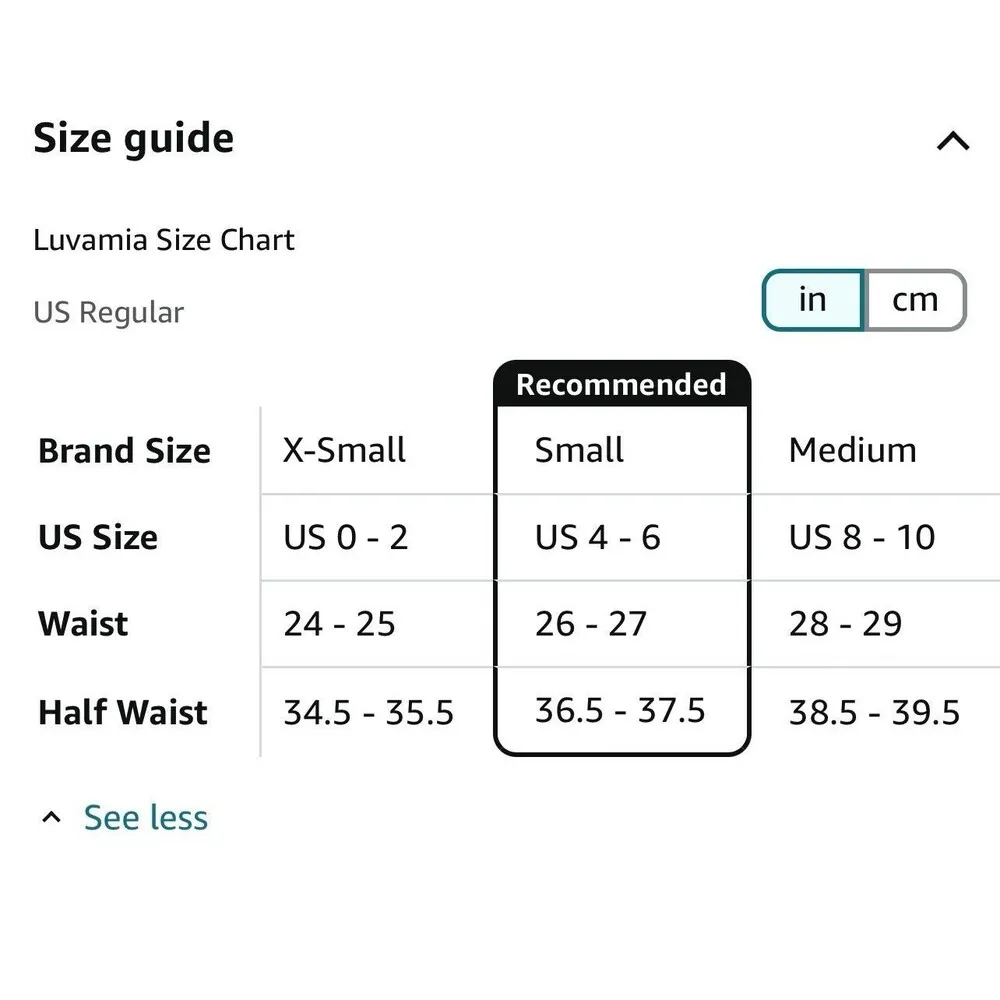Click the US 8 - 10 cell
1000x1000 pixels.
861,537
